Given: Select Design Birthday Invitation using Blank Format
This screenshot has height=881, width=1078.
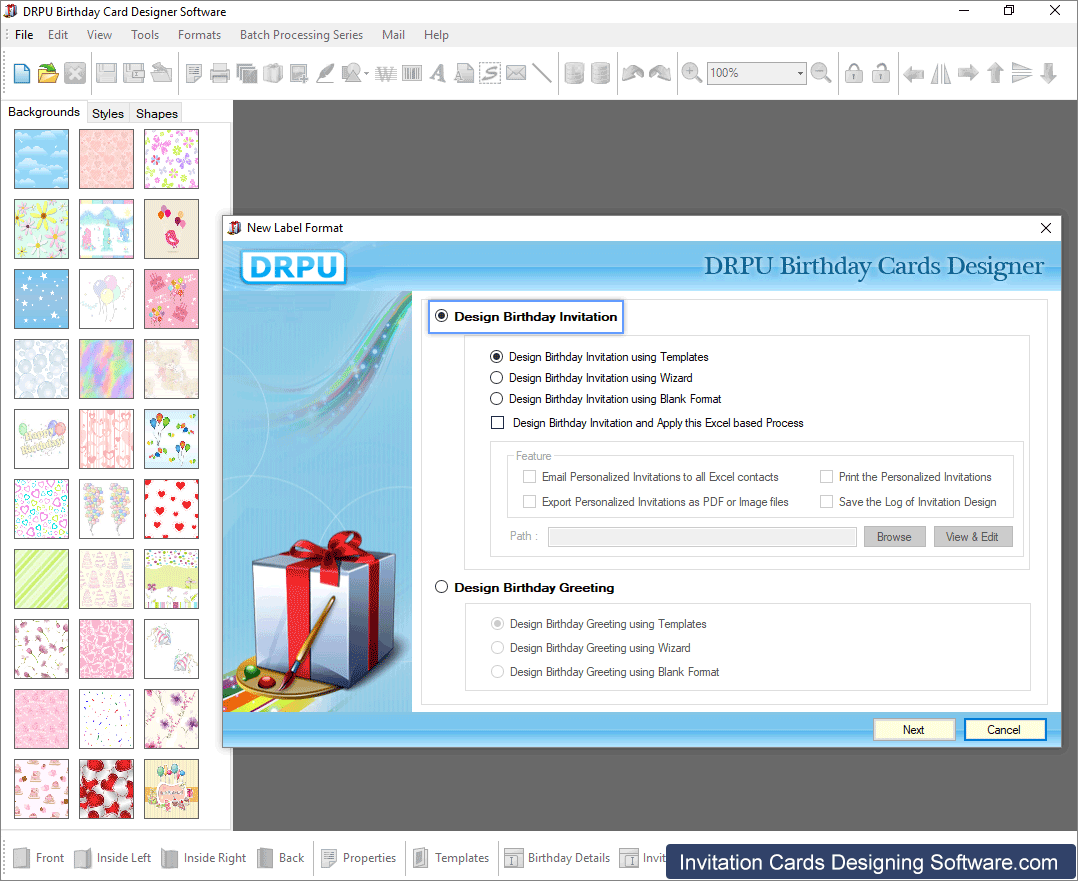Looking at the screenshot, I should (x=496, y=399).
